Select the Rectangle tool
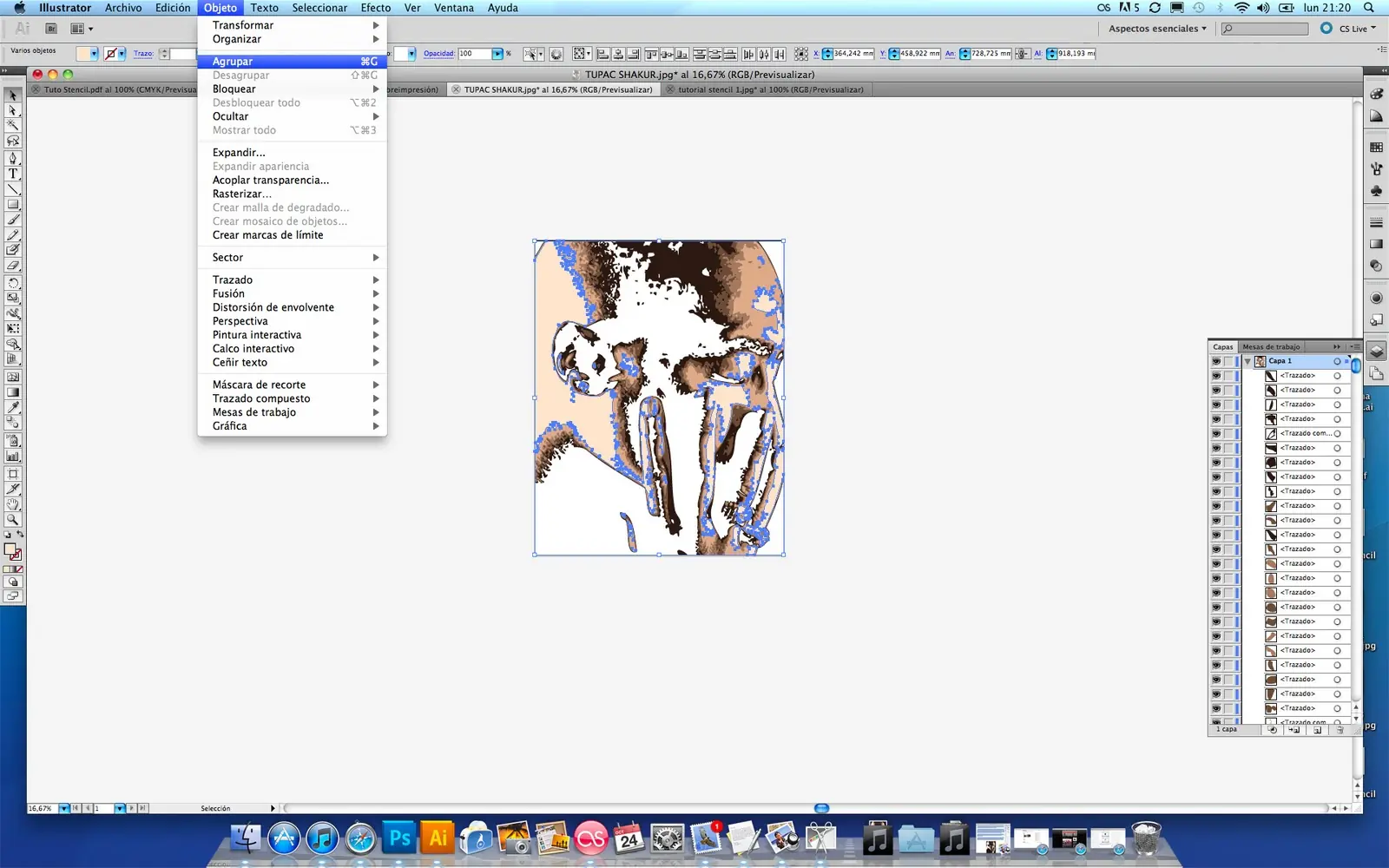Image resolution: width=1389 pixels, height=868 pixels. [x=13, y=205]
